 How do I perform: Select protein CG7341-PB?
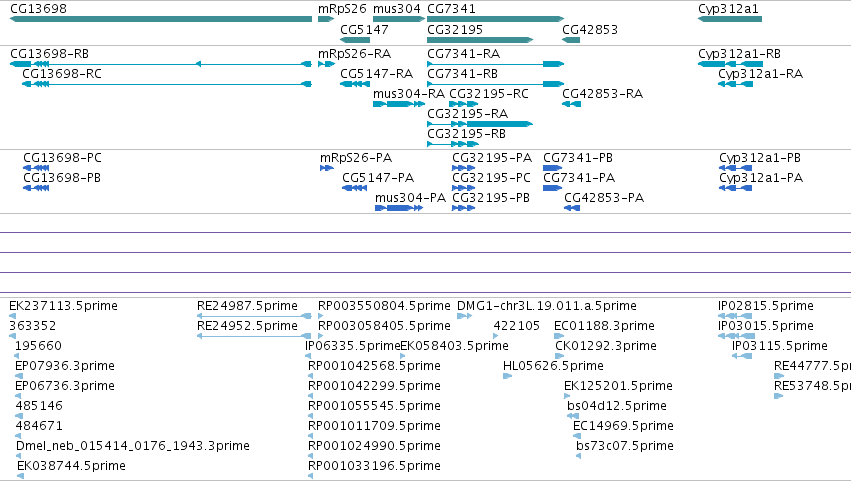coord(552,168)
